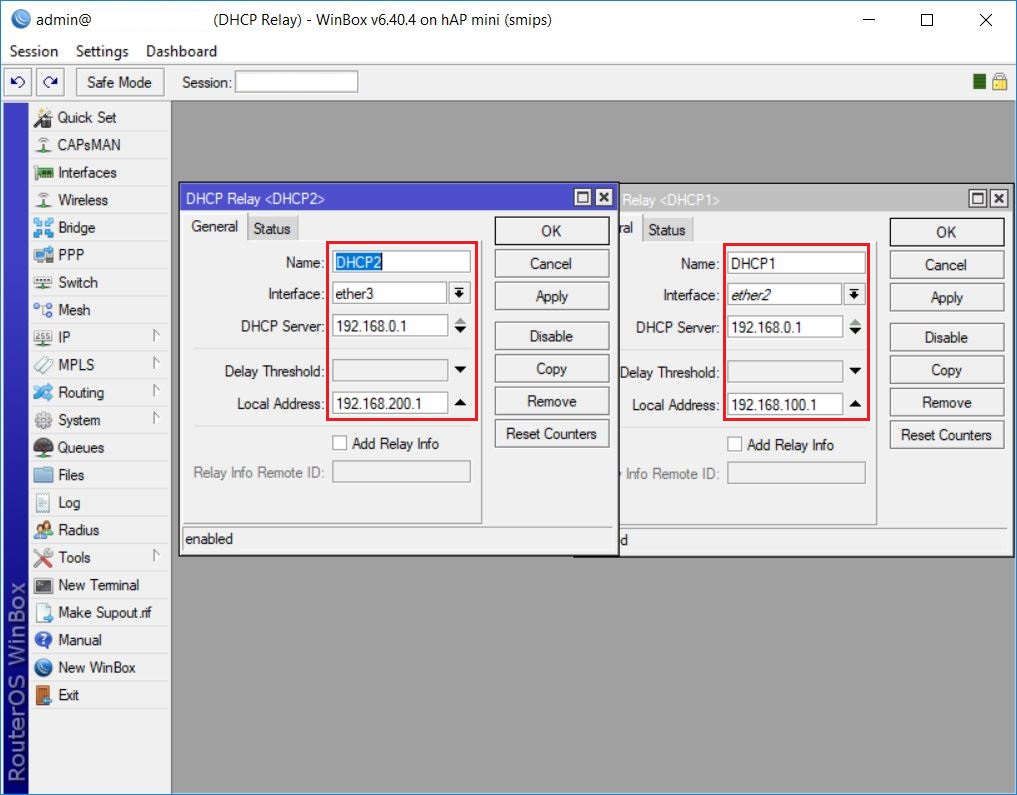Enable Add Relay Info in DHCP1 window
1017x795 pixels.
[x=734, y=444]
